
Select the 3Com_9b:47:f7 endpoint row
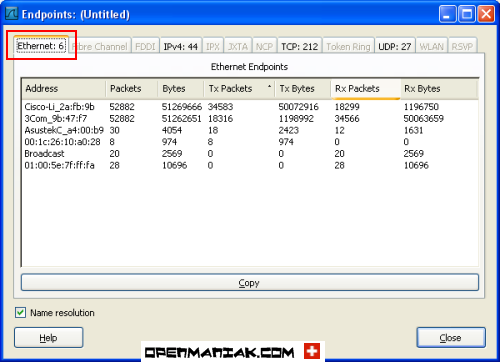(x=250, y=118)
